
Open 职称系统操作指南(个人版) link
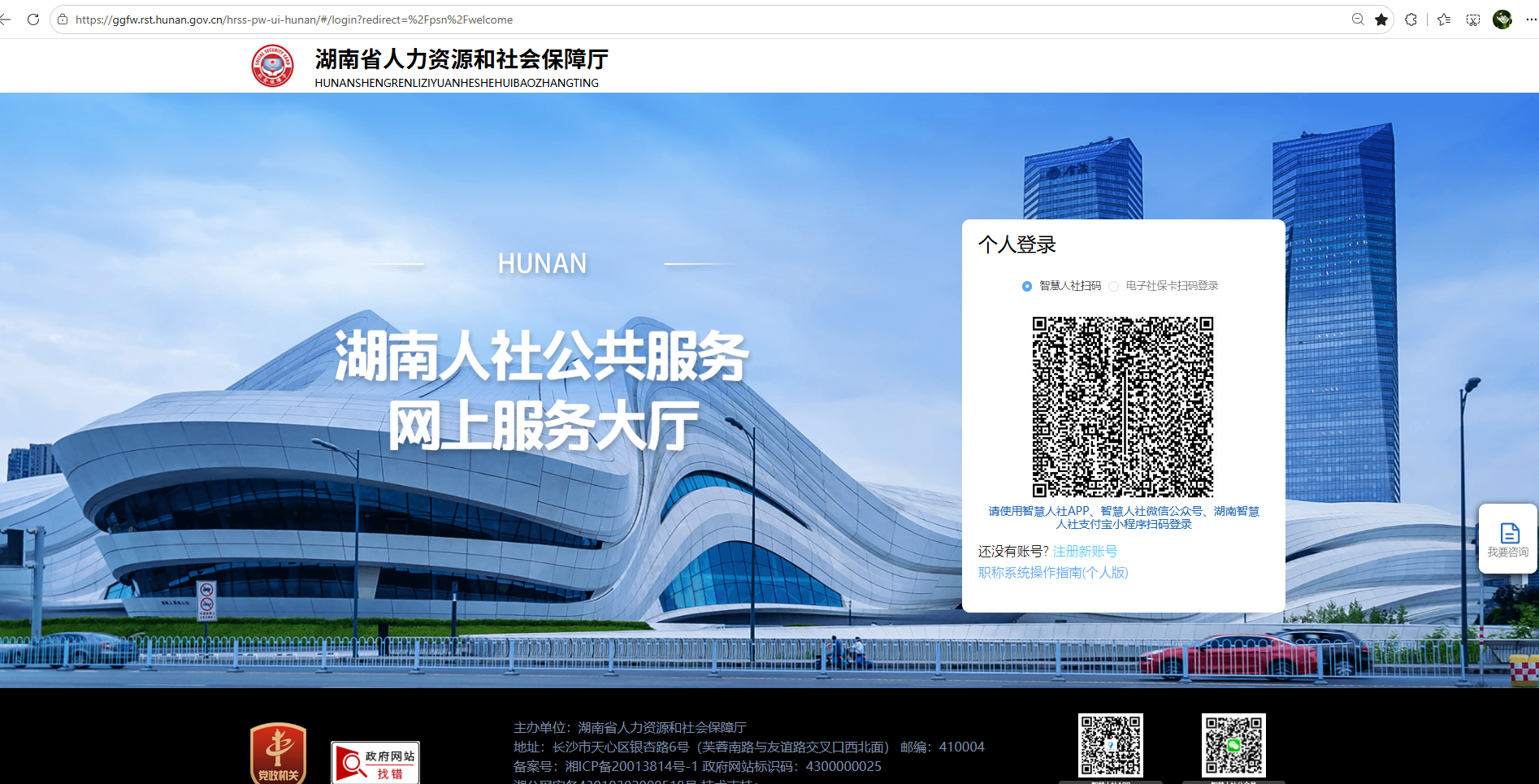coord(1053,573)
